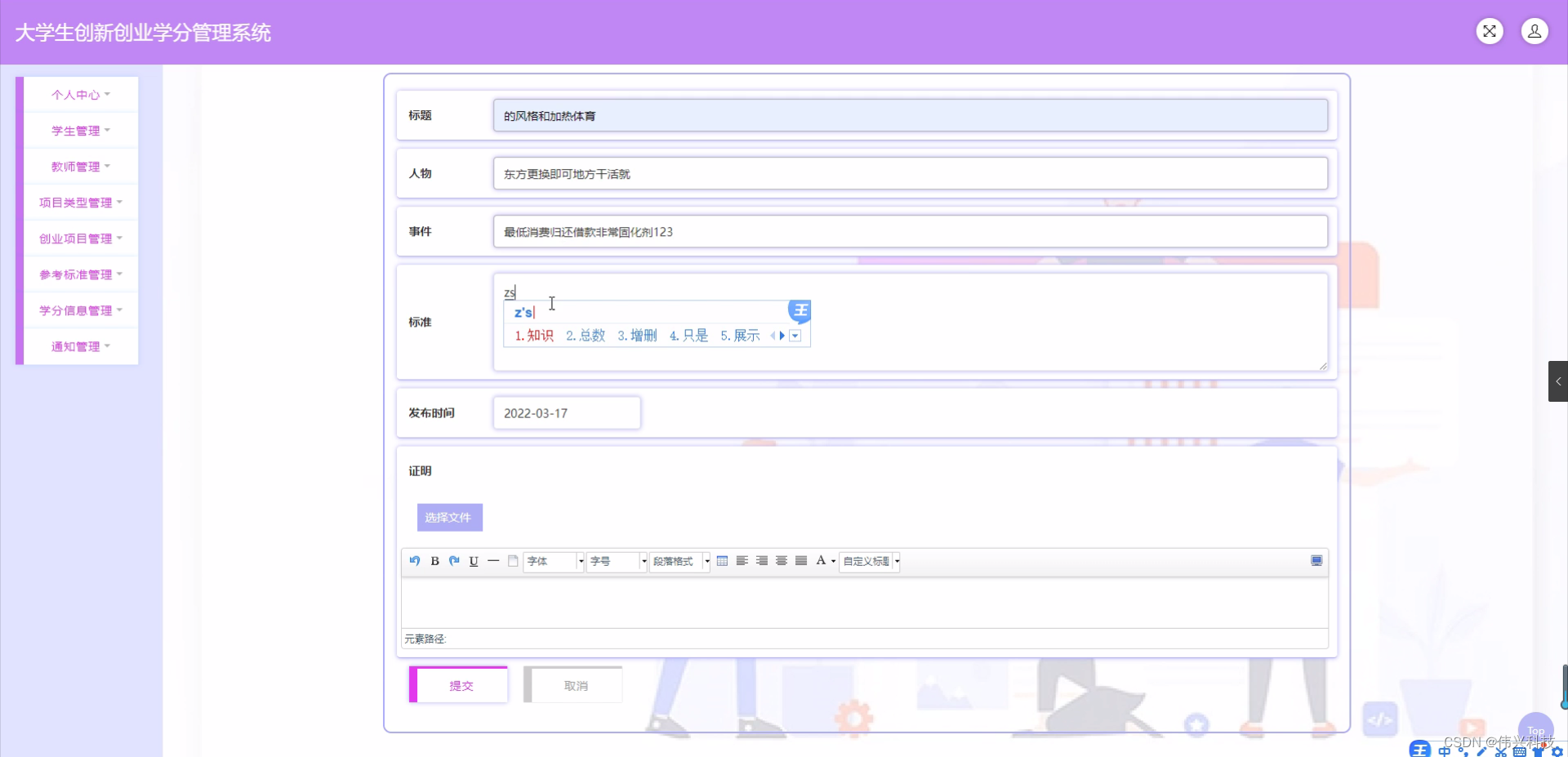The image size is (1568, 757).
Task: Open the 字体 font family dropdown
Action: click(x=554, y=561)
